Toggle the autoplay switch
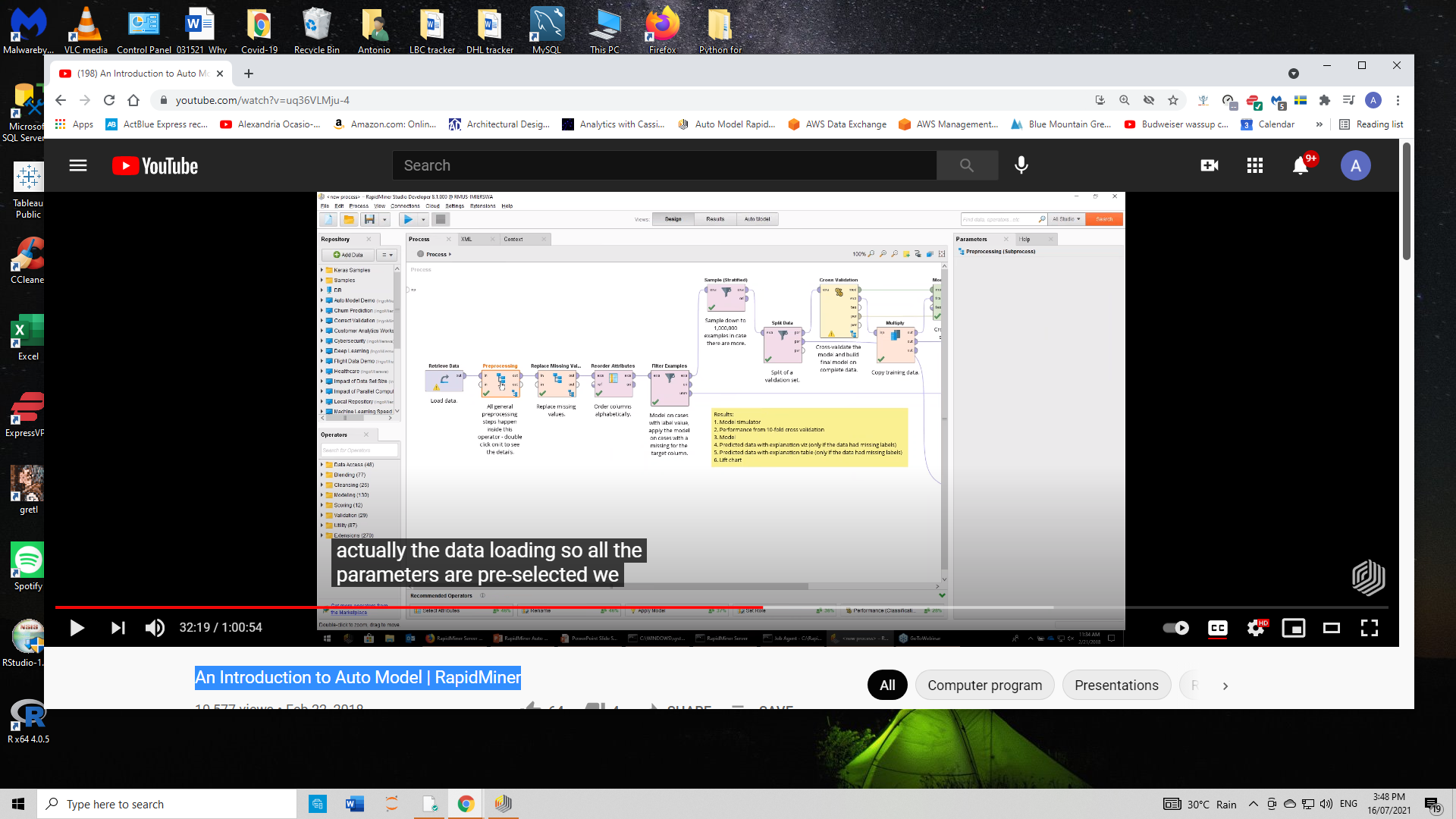This screenshot has width=1456, height=819. pos(1175,628)
